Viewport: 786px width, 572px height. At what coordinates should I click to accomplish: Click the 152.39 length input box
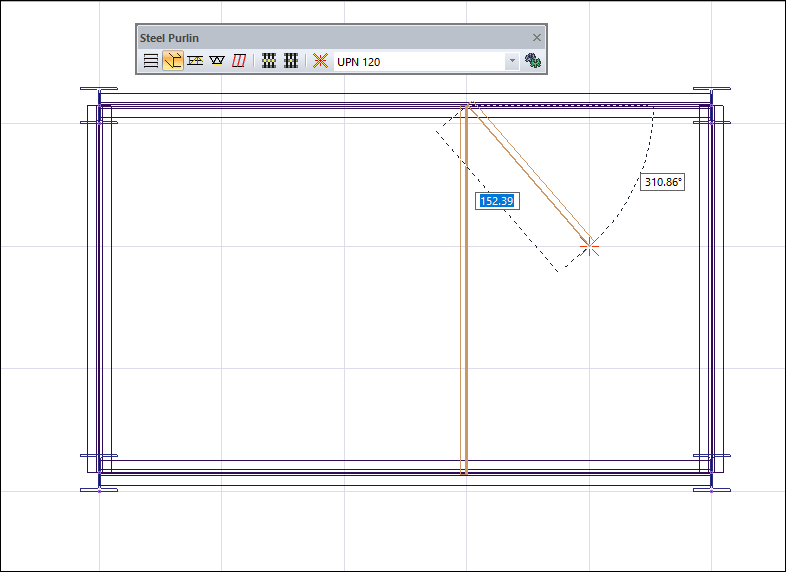496,201
